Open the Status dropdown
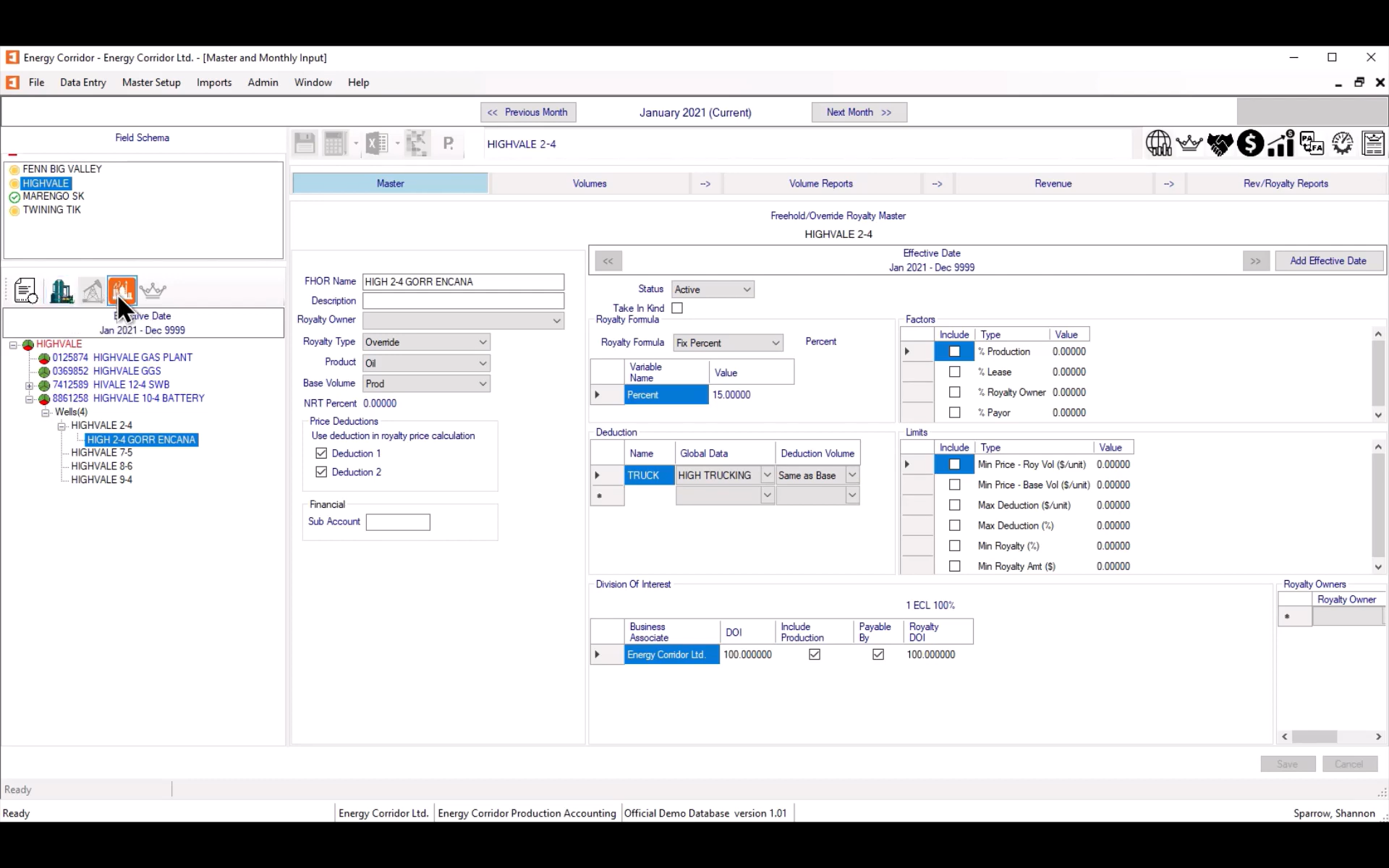 click(747, 289)
